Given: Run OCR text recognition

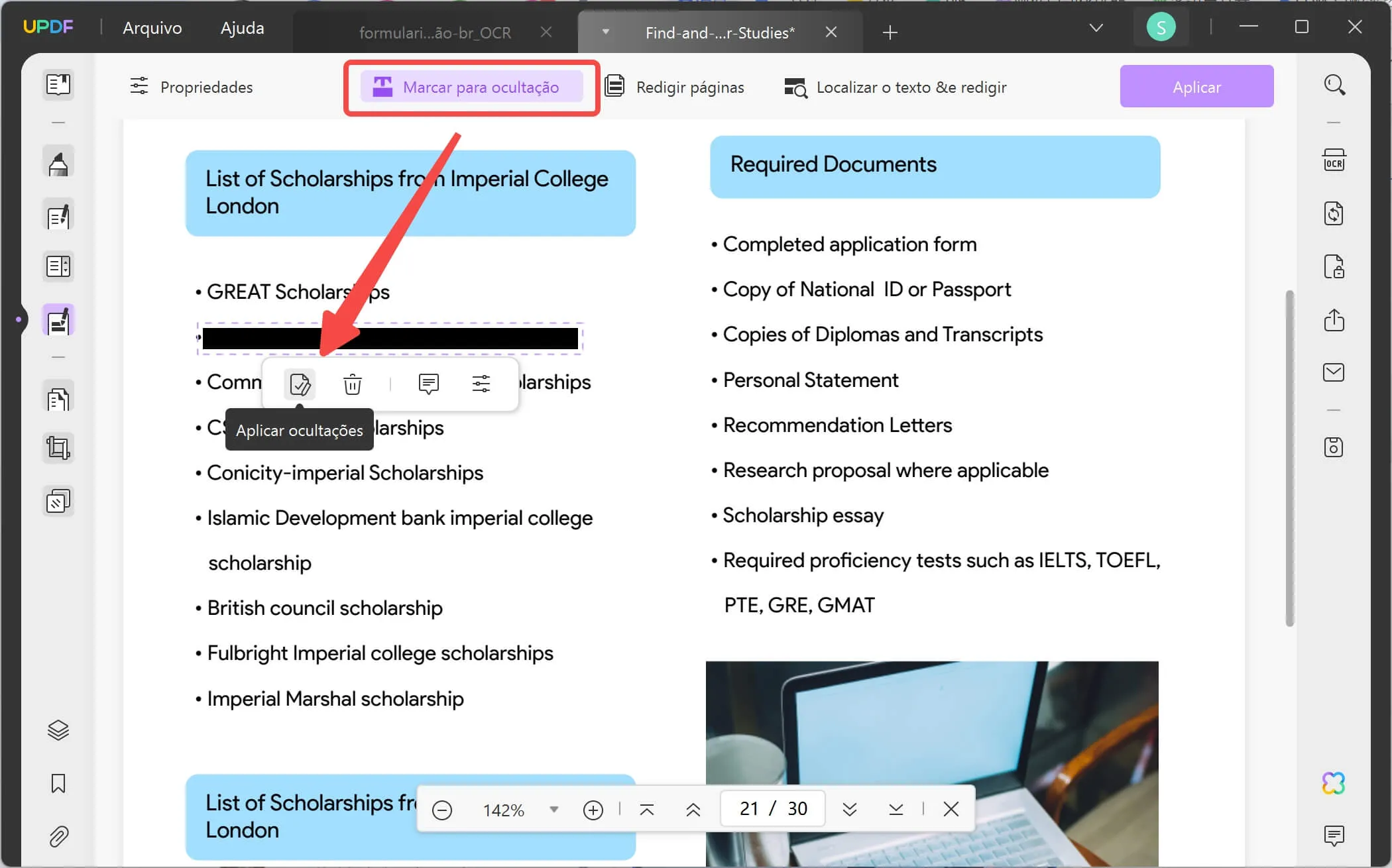Looking at the screenshot, I should [1334, 160].
